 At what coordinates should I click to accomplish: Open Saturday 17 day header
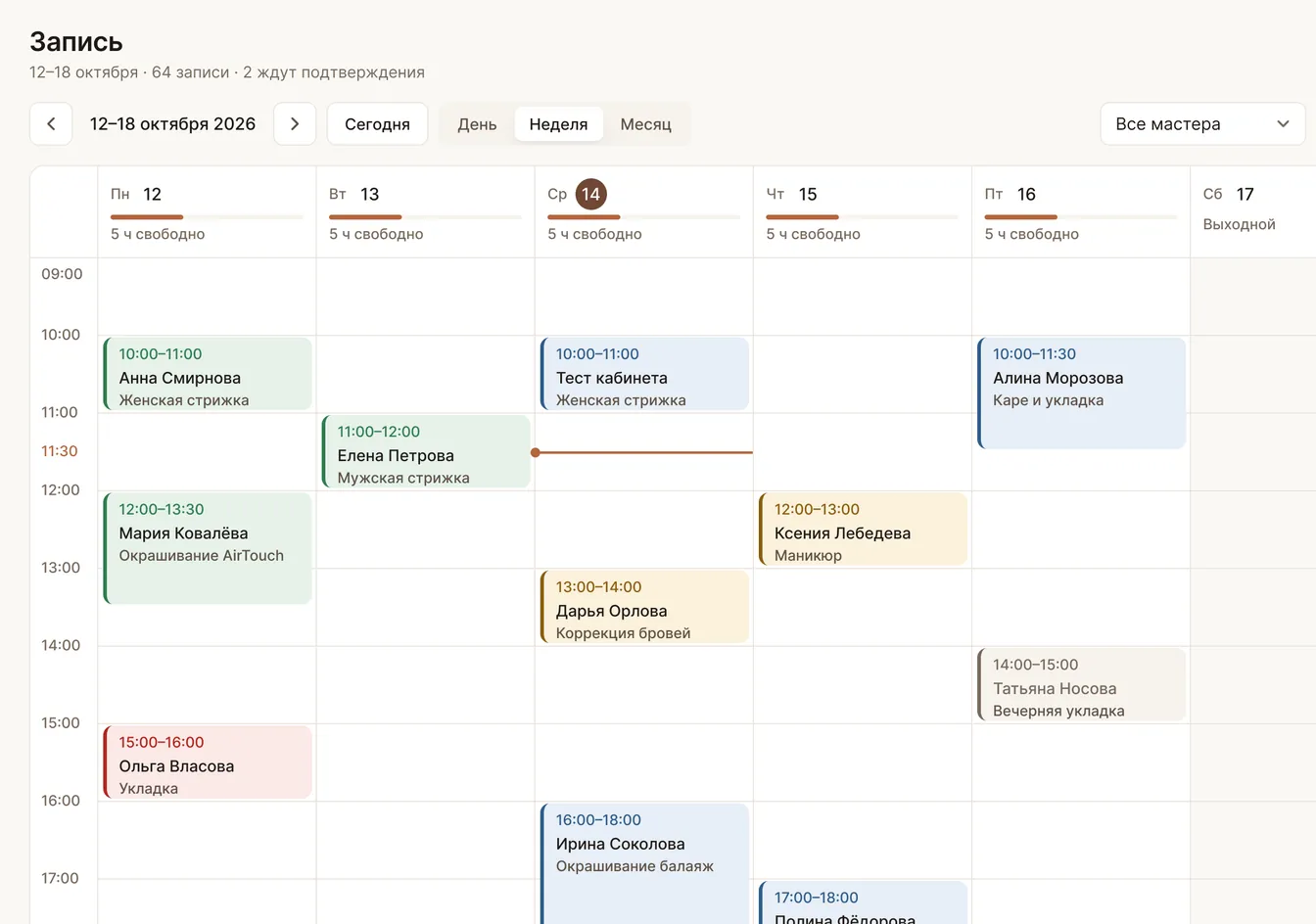point(1252,212)
